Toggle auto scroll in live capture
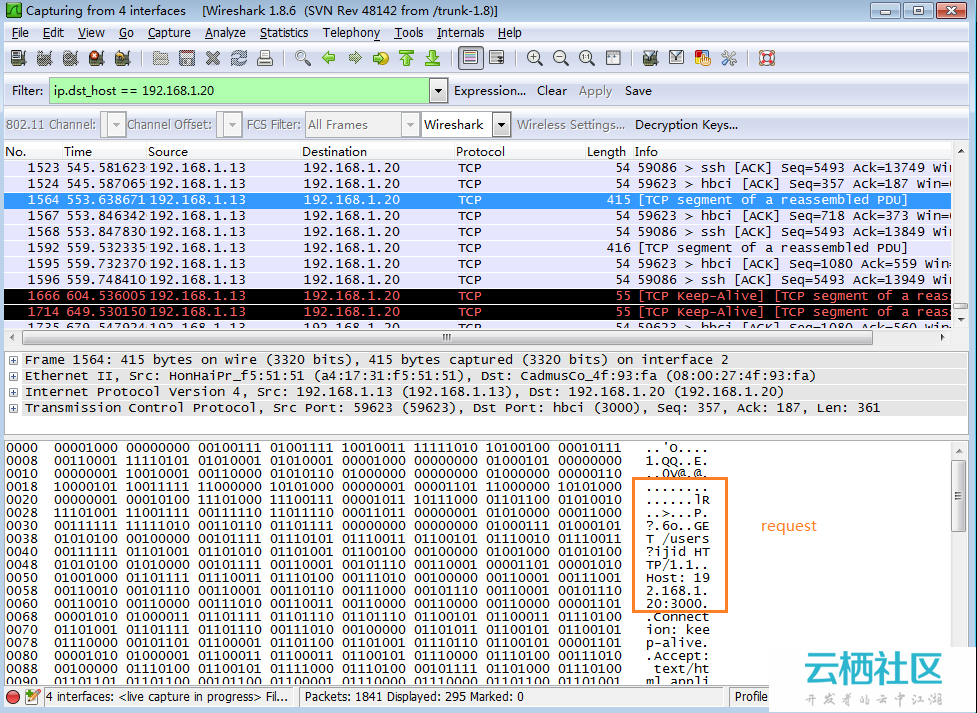The image size is (977, 713). (x=497, y=59)
